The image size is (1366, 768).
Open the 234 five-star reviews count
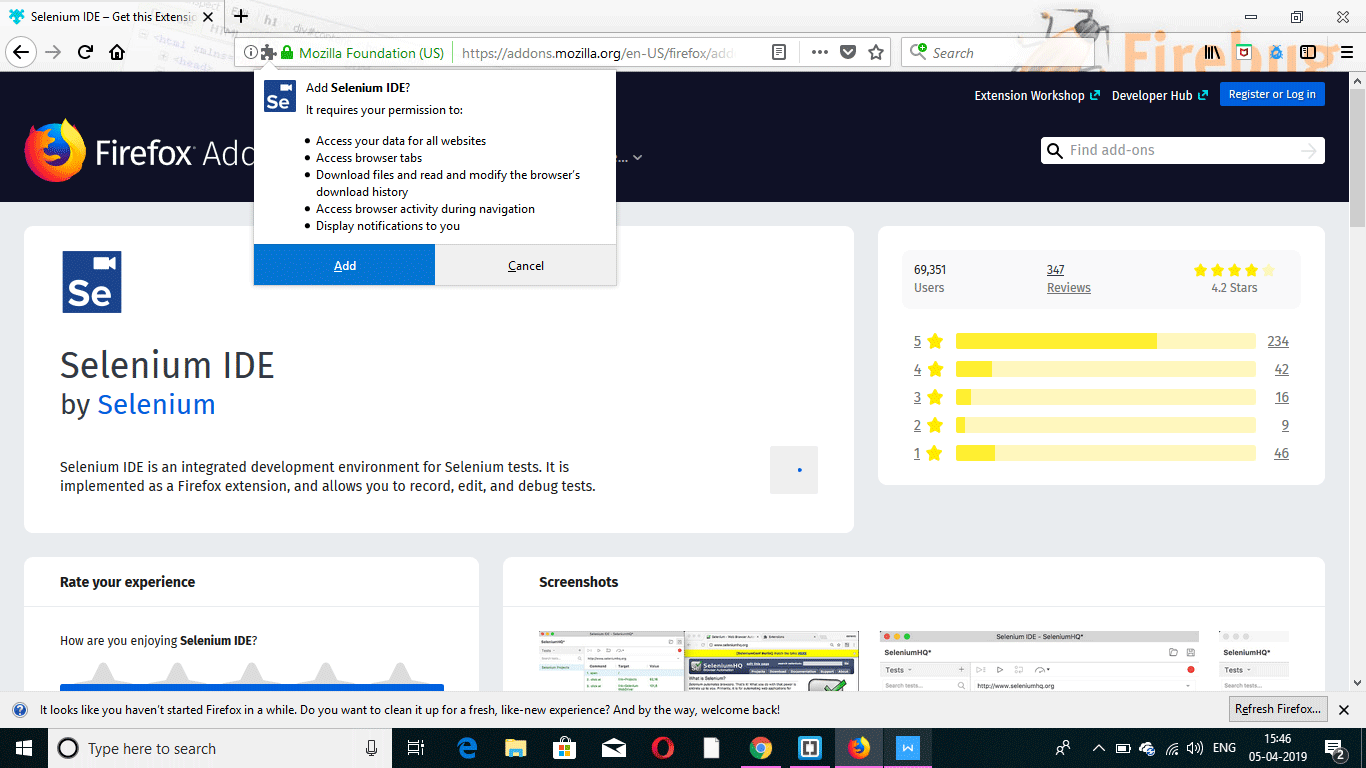[x=1278, y=341]
